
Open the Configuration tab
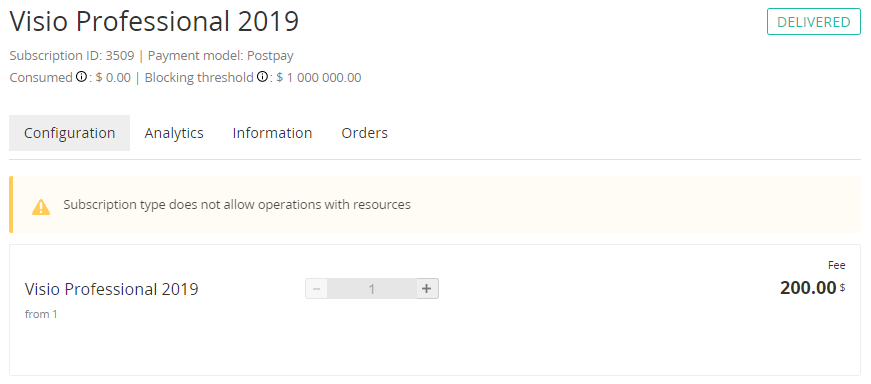69,133
